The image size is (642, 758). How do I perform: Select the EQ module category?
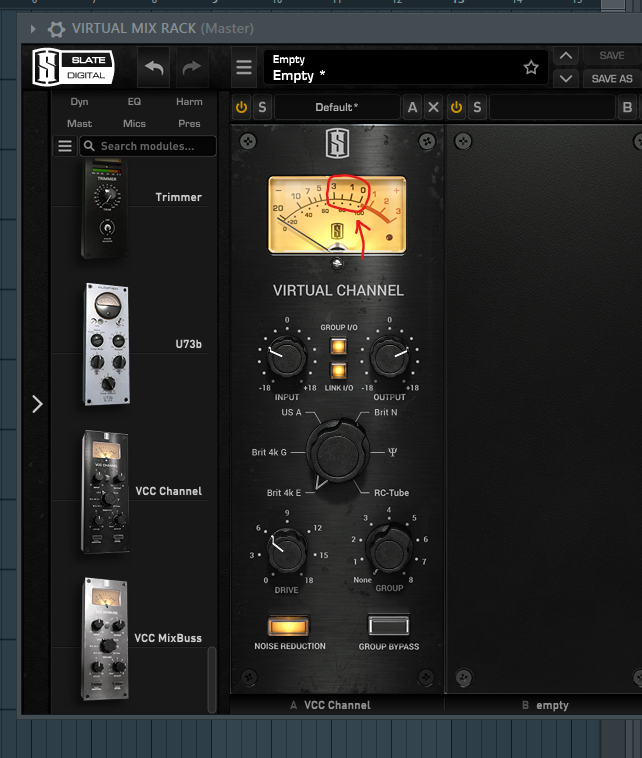click(134, 102)
